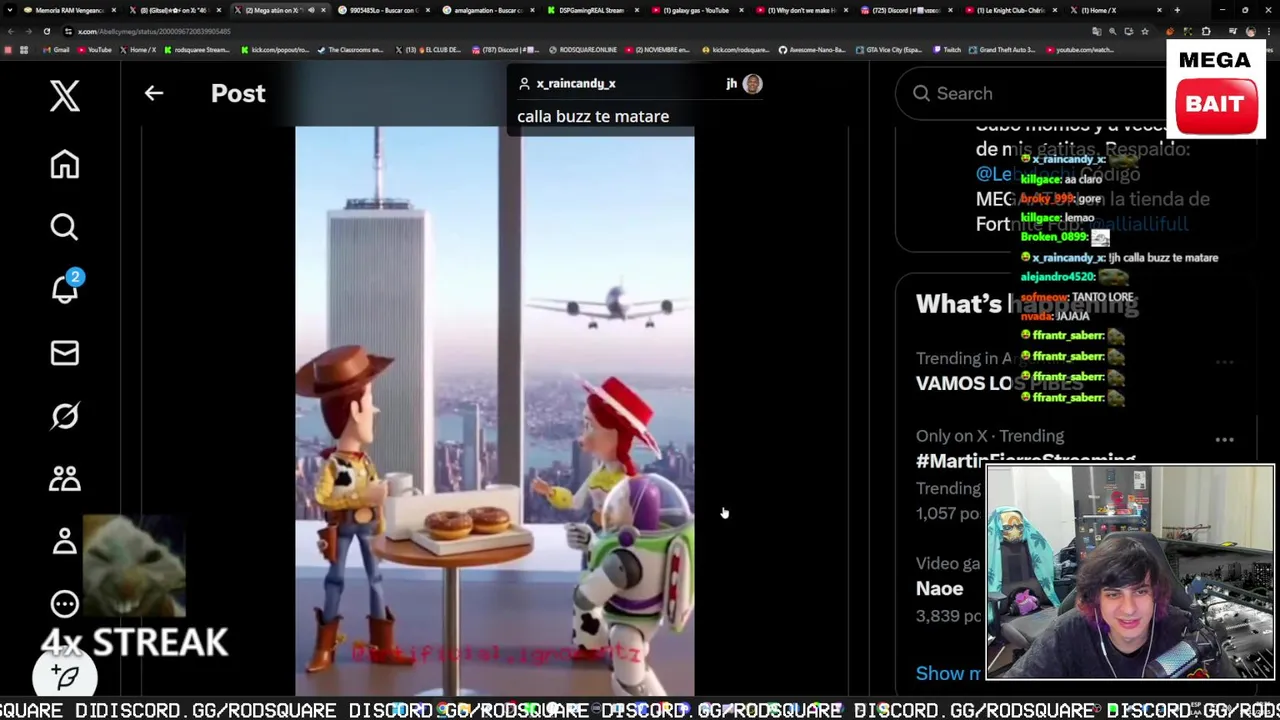
Task: Open The Classrooms bookmark
Action: [x=350, y=49]
